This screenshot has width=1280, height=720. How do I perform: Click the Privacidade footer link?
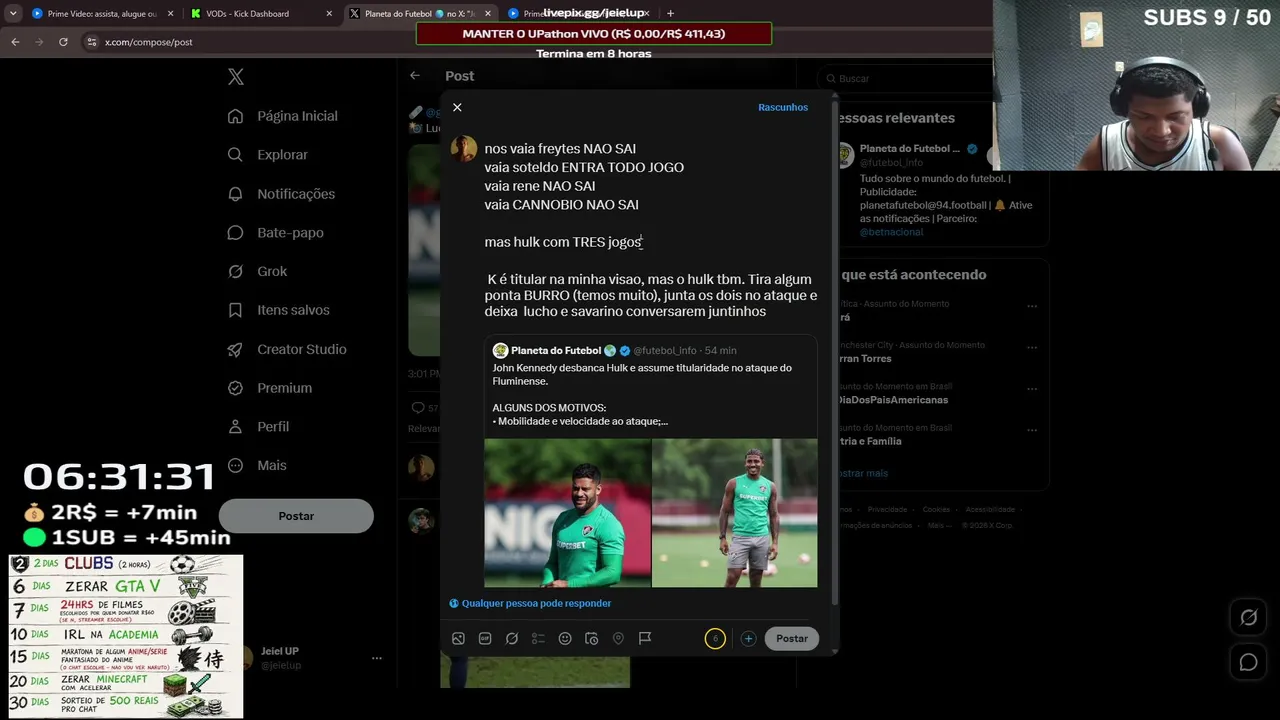pos(887,510)
